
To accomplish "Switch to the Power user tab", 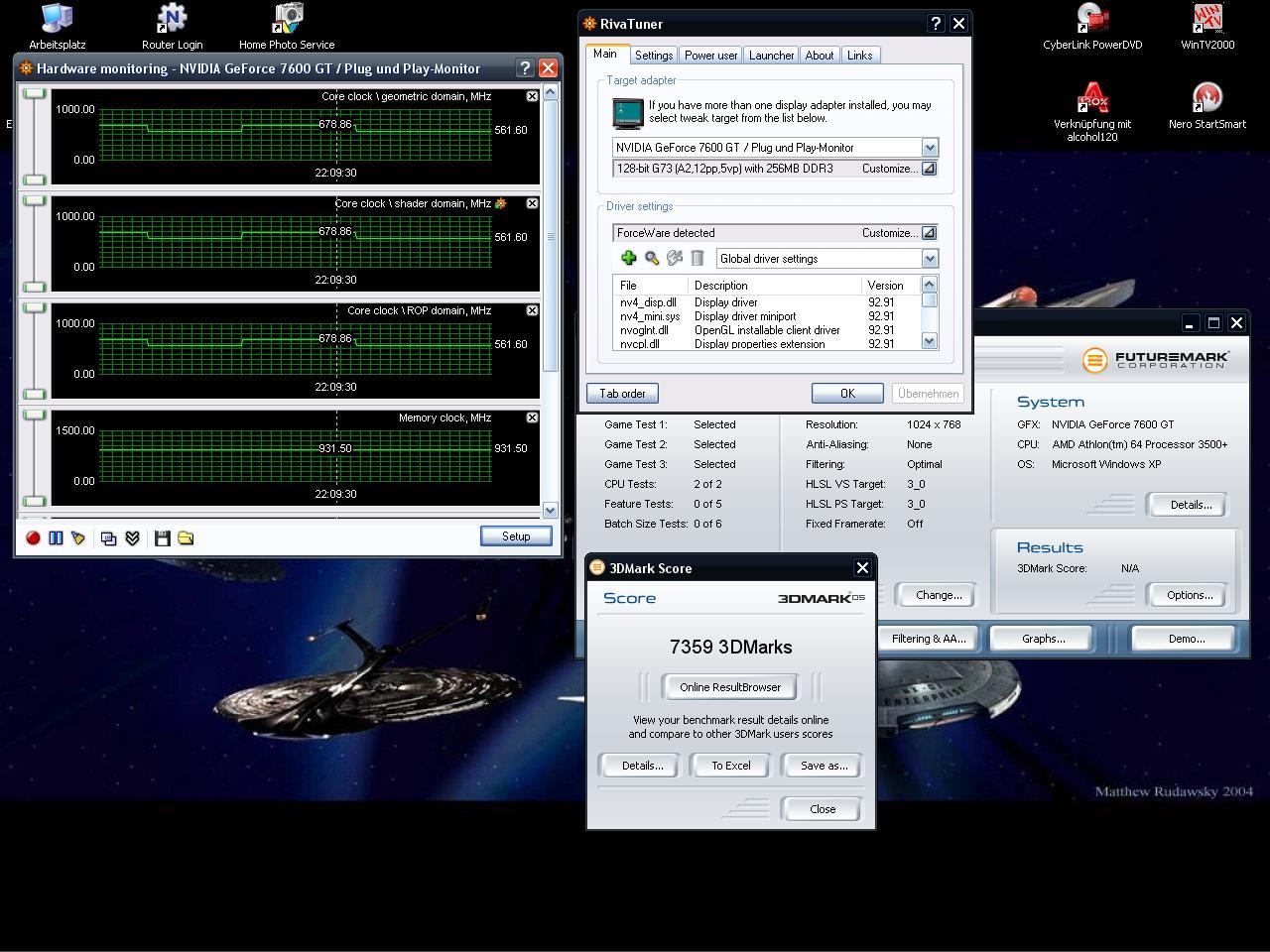I will coord(711,56).
